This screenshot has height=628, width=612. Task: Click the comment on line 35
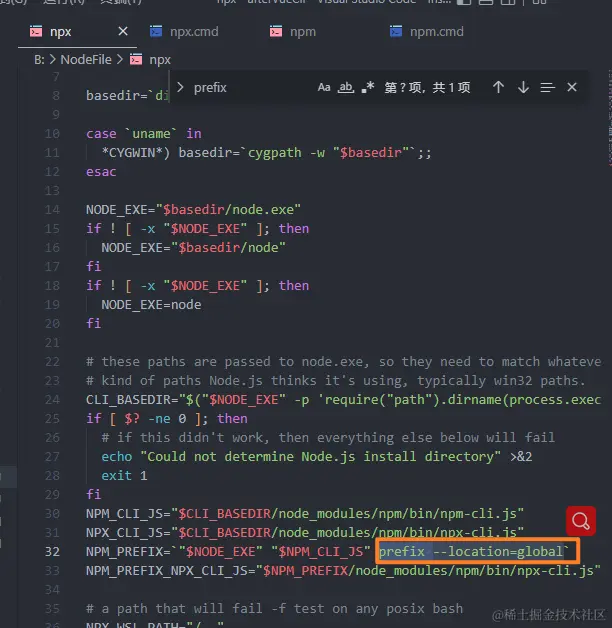tap(274, 609)
